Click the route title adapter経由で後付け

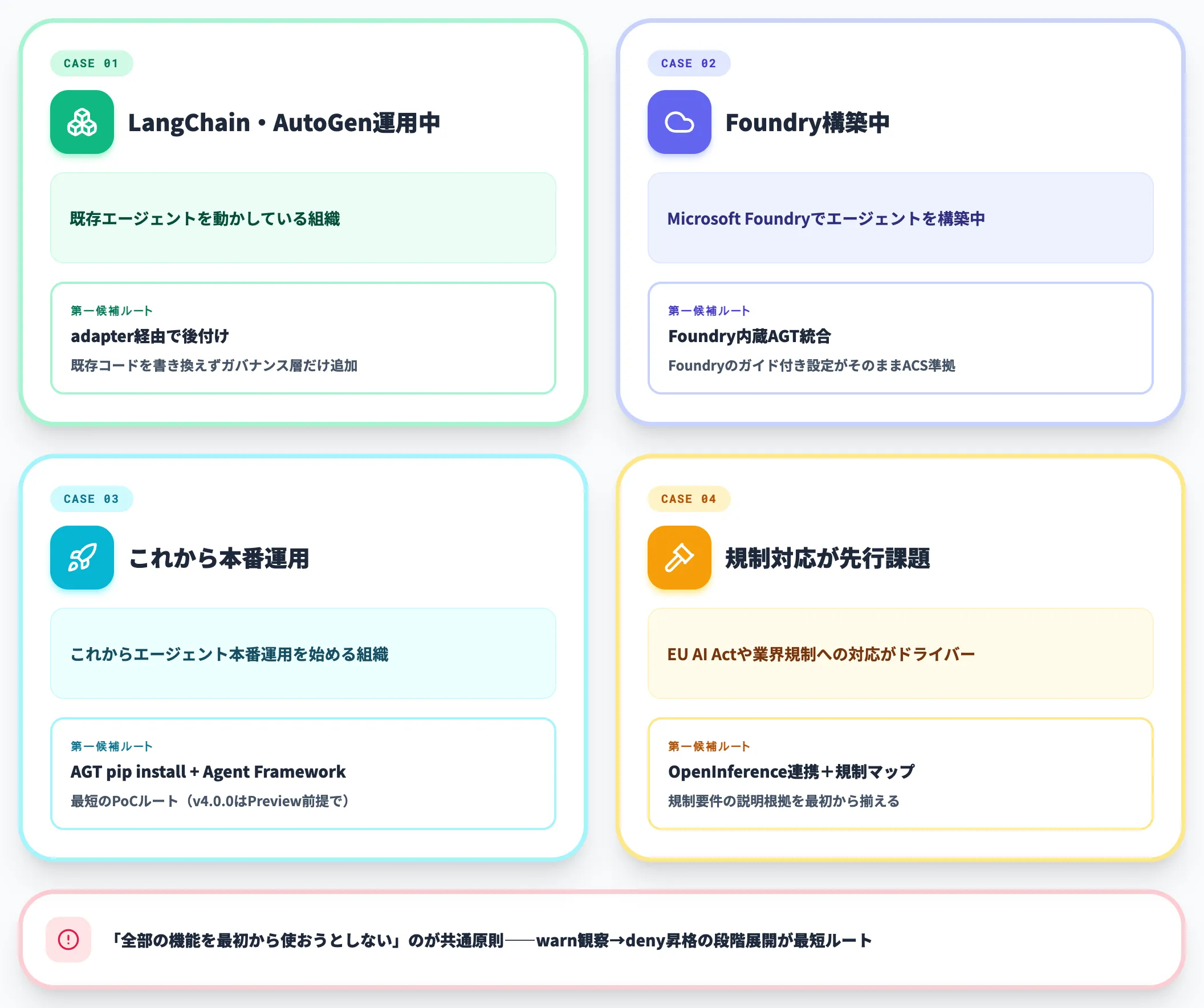coord(149,336)
